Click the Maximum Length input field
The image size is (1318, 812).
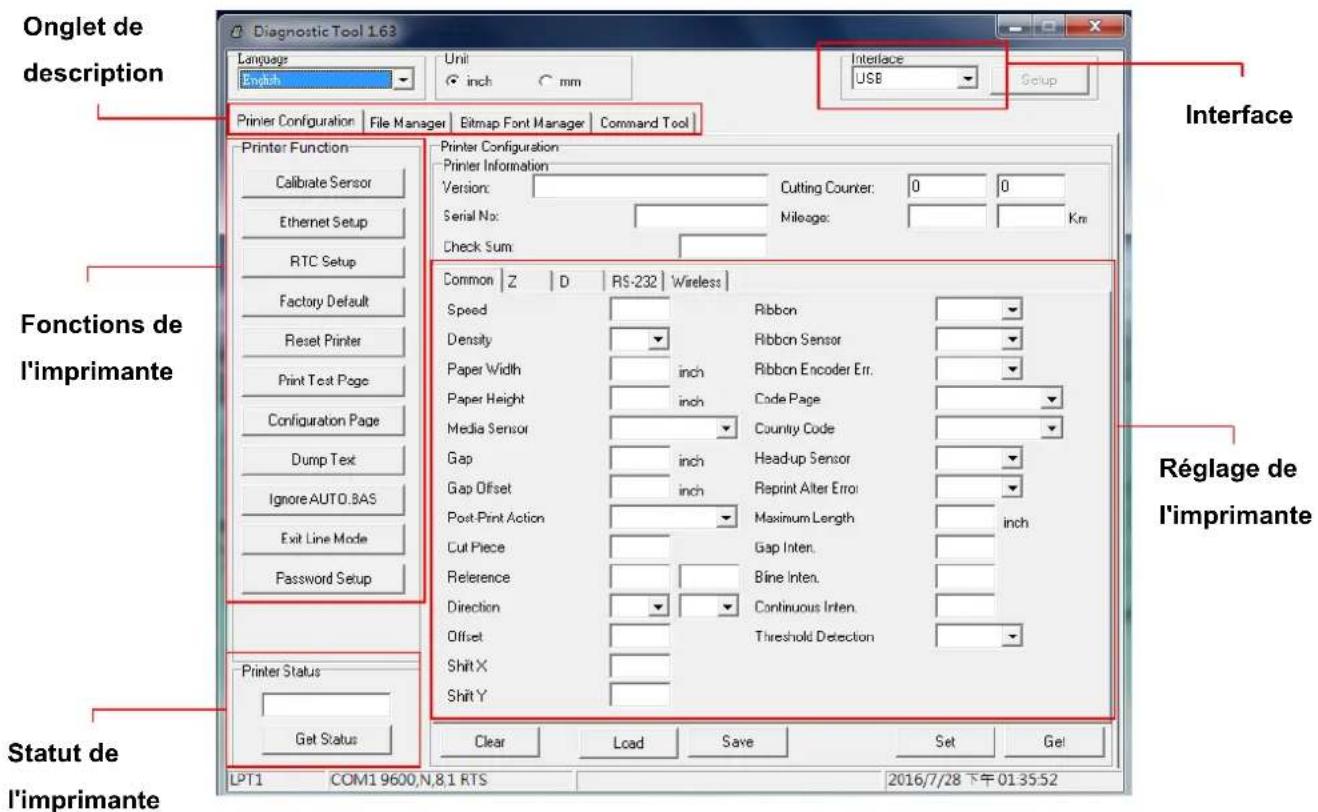(x=965, y=518)
